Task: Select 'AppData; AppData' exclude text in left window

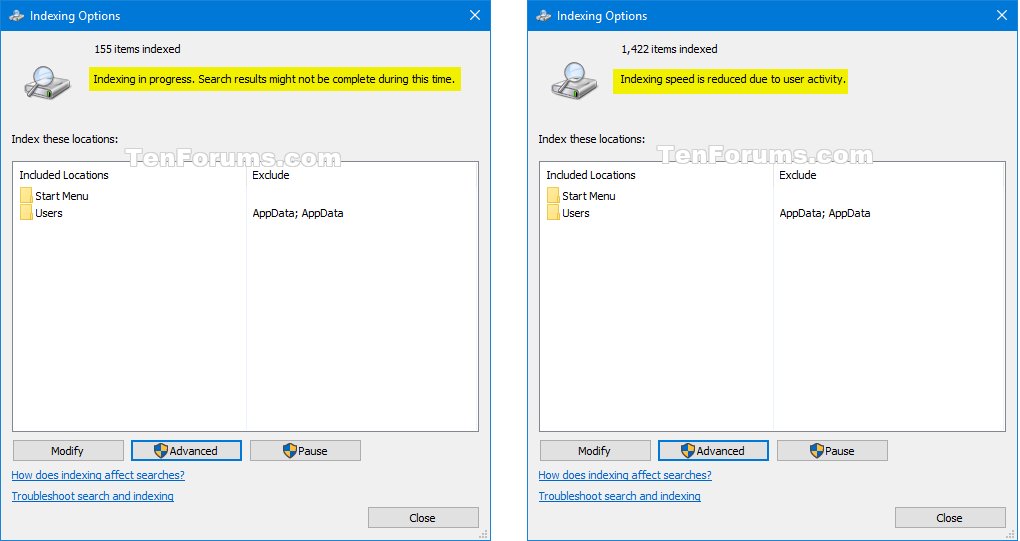Action: click(298, 213)
